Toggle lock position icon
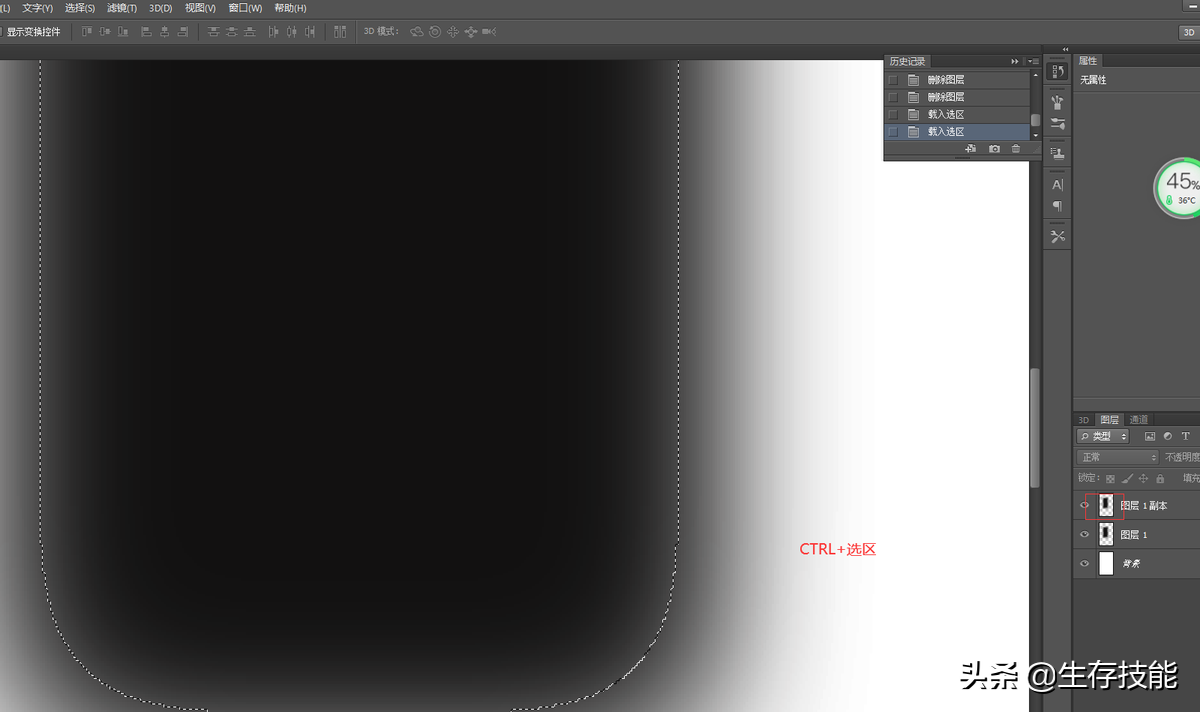Viewport: 1200px width, 712px height. point(1144,479)
